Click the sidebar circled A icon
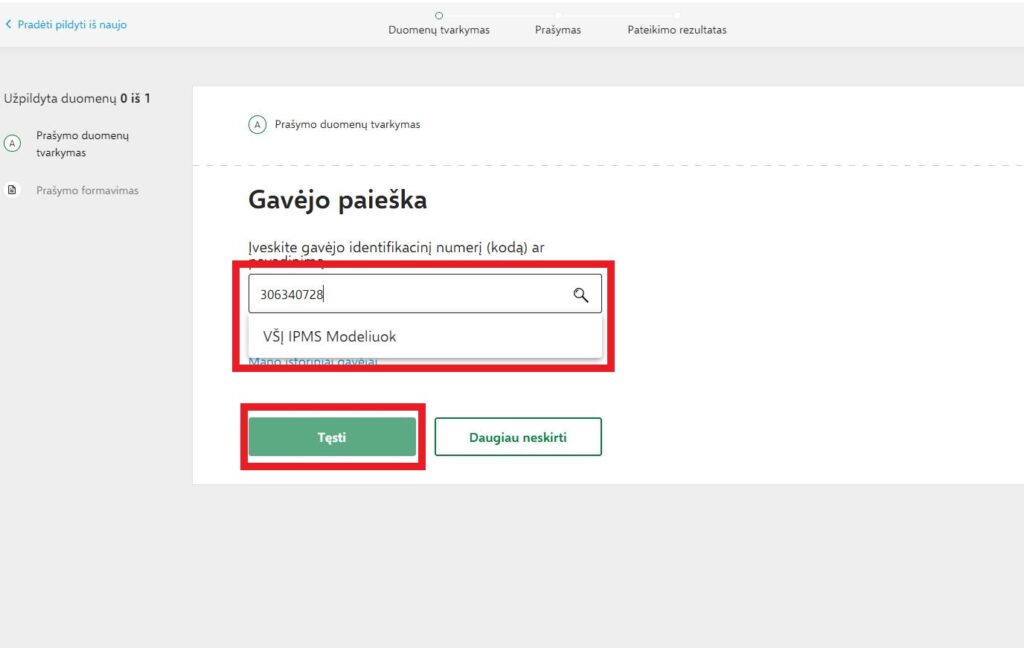This screenshot has height=648, width=1024. pyautogui.click(x=13, y=144)
